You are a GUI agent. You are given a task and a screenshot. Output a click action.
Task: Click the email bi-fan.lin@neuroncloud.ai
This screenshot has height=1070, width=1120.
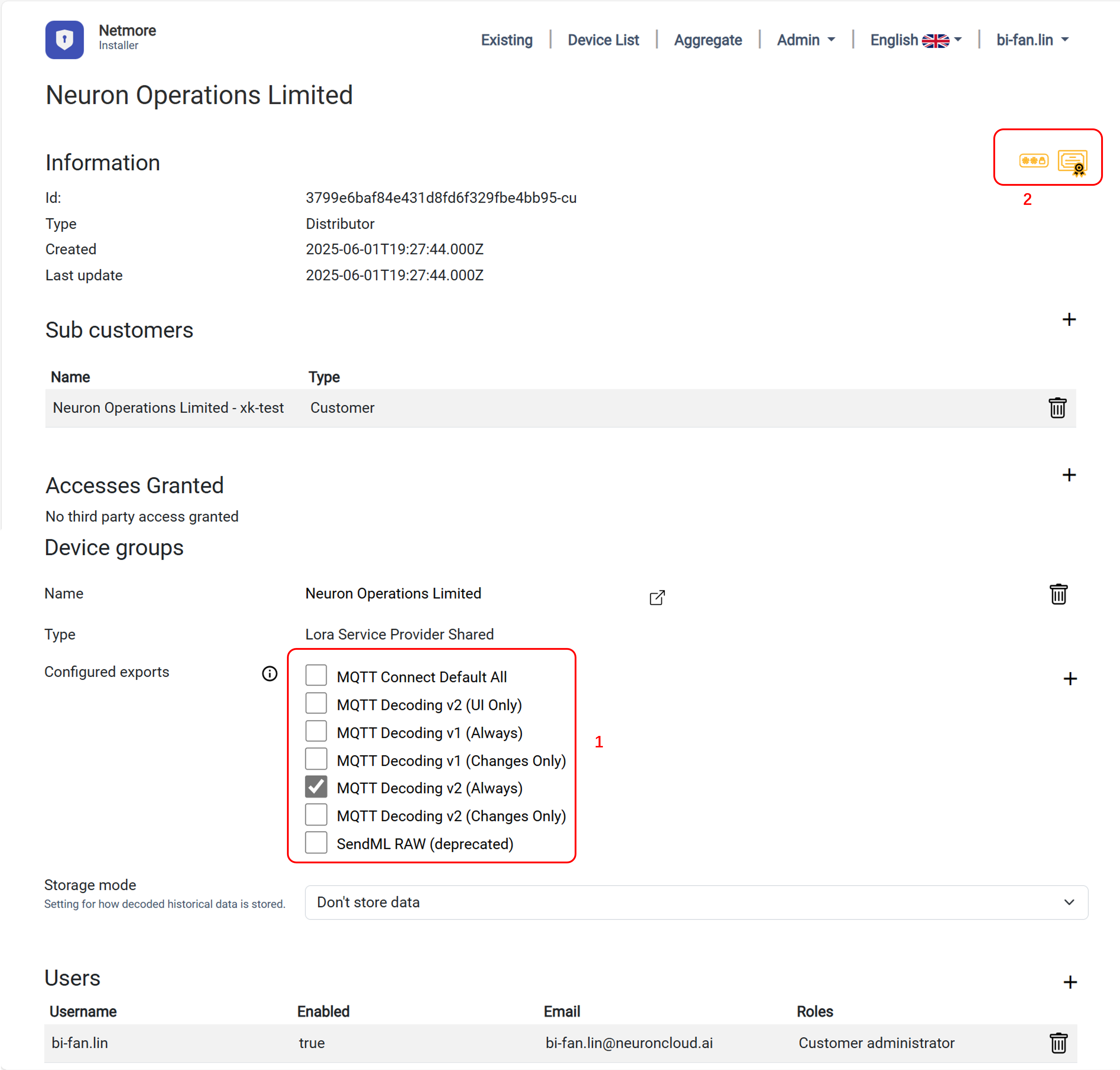pos(629,1043)
